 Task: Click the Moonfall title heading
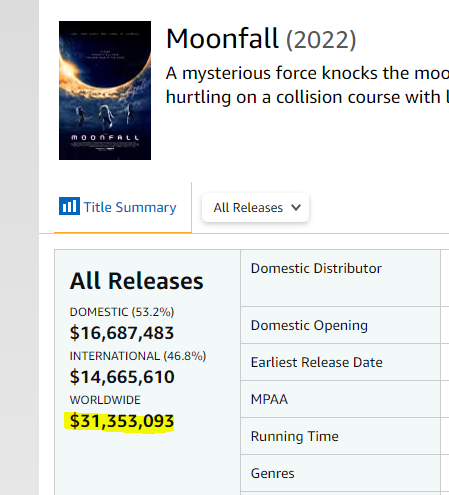tap(222, 39)
